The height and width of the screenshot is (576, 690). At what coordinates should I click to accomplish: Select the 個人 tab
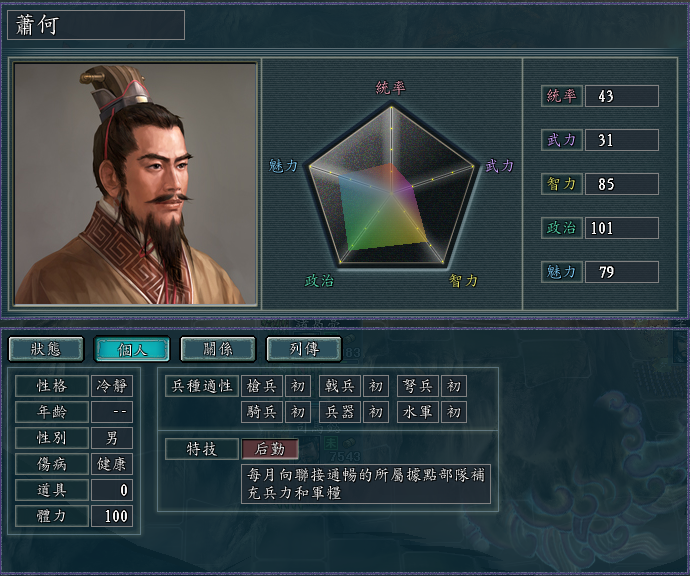tap(132, 350)
